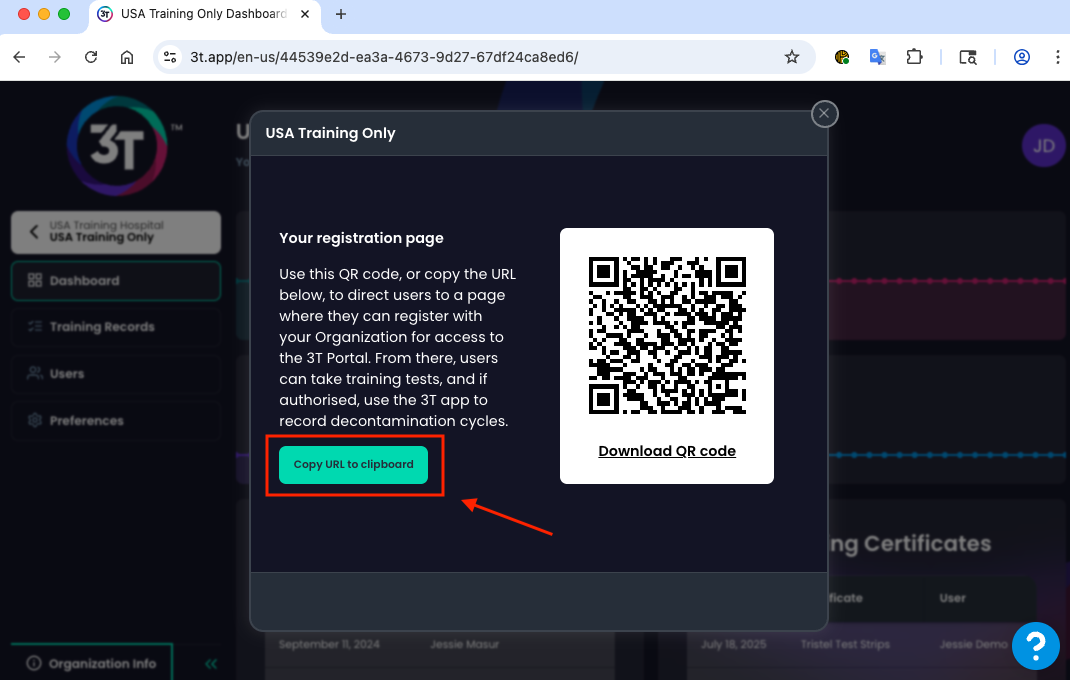The height and width of the screenshot is (680, 1070).
Task: Click the Dashboard grid icon in sidebar
Action: (35, 280)
